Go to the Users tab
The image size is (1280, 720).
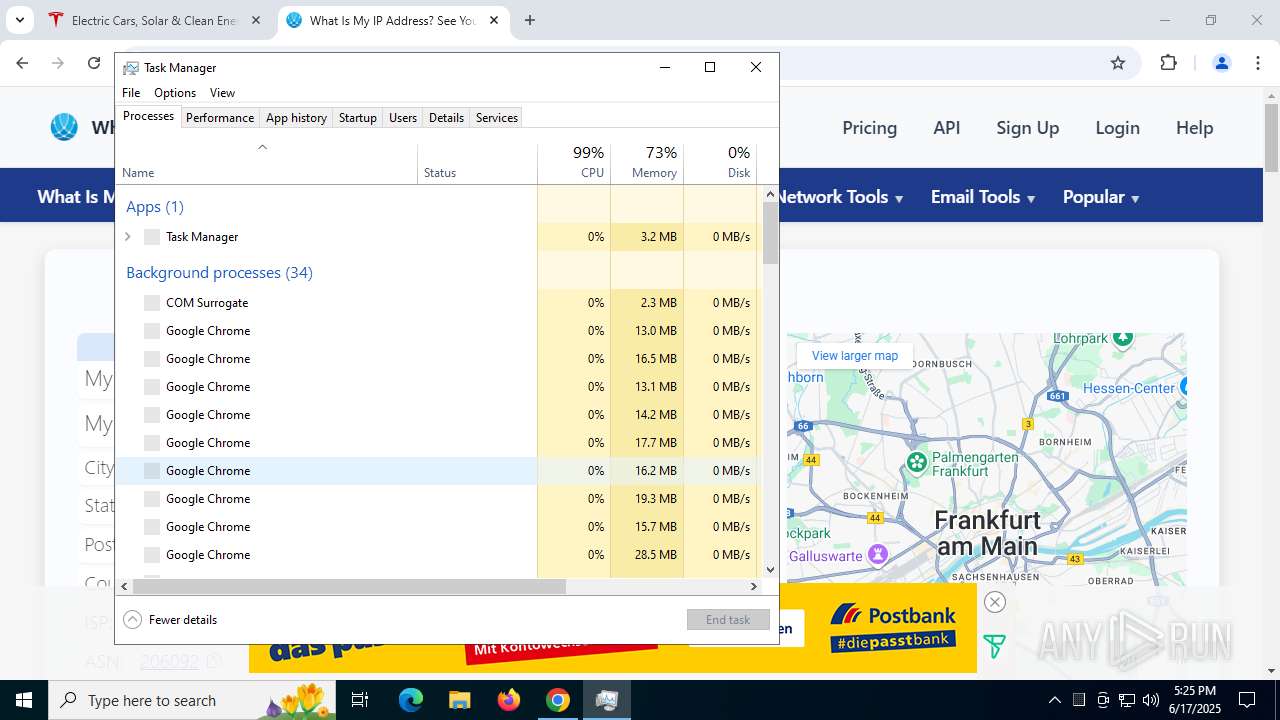403,118
